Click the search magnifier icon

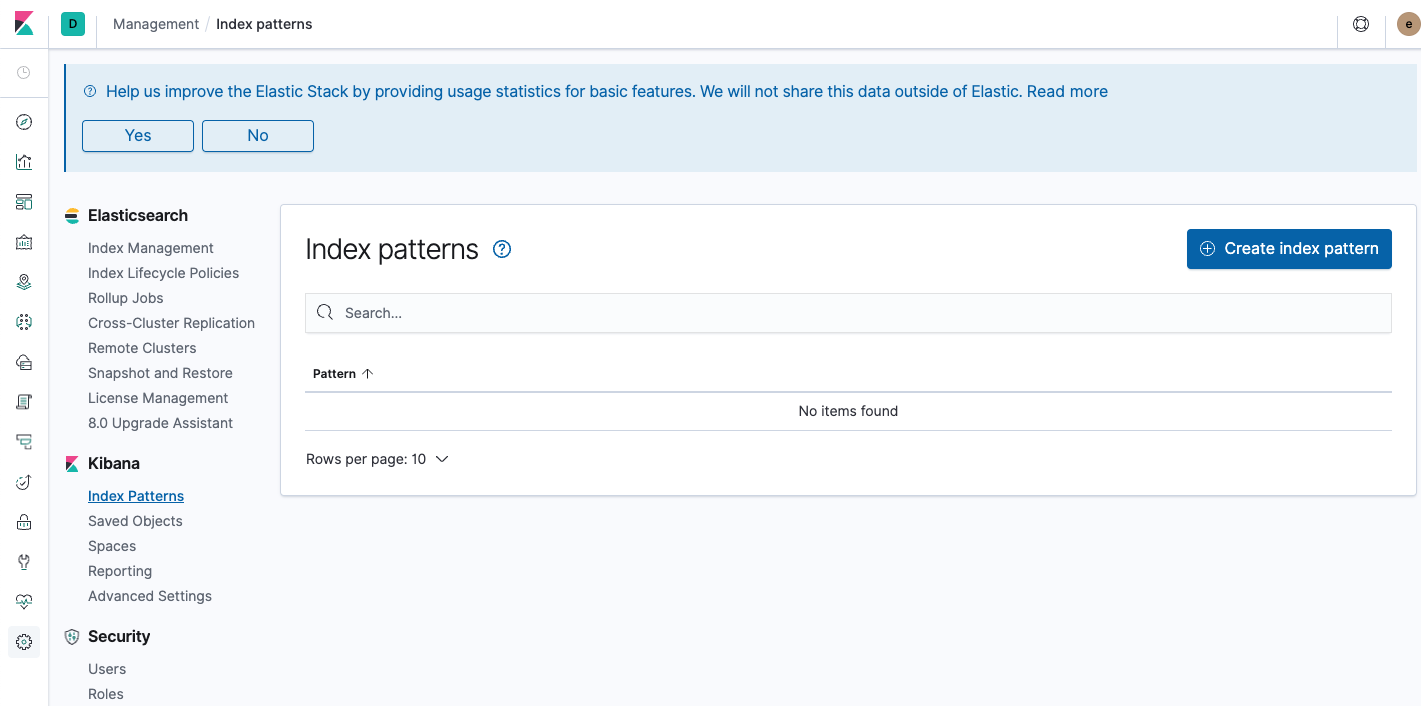[325, 312]
